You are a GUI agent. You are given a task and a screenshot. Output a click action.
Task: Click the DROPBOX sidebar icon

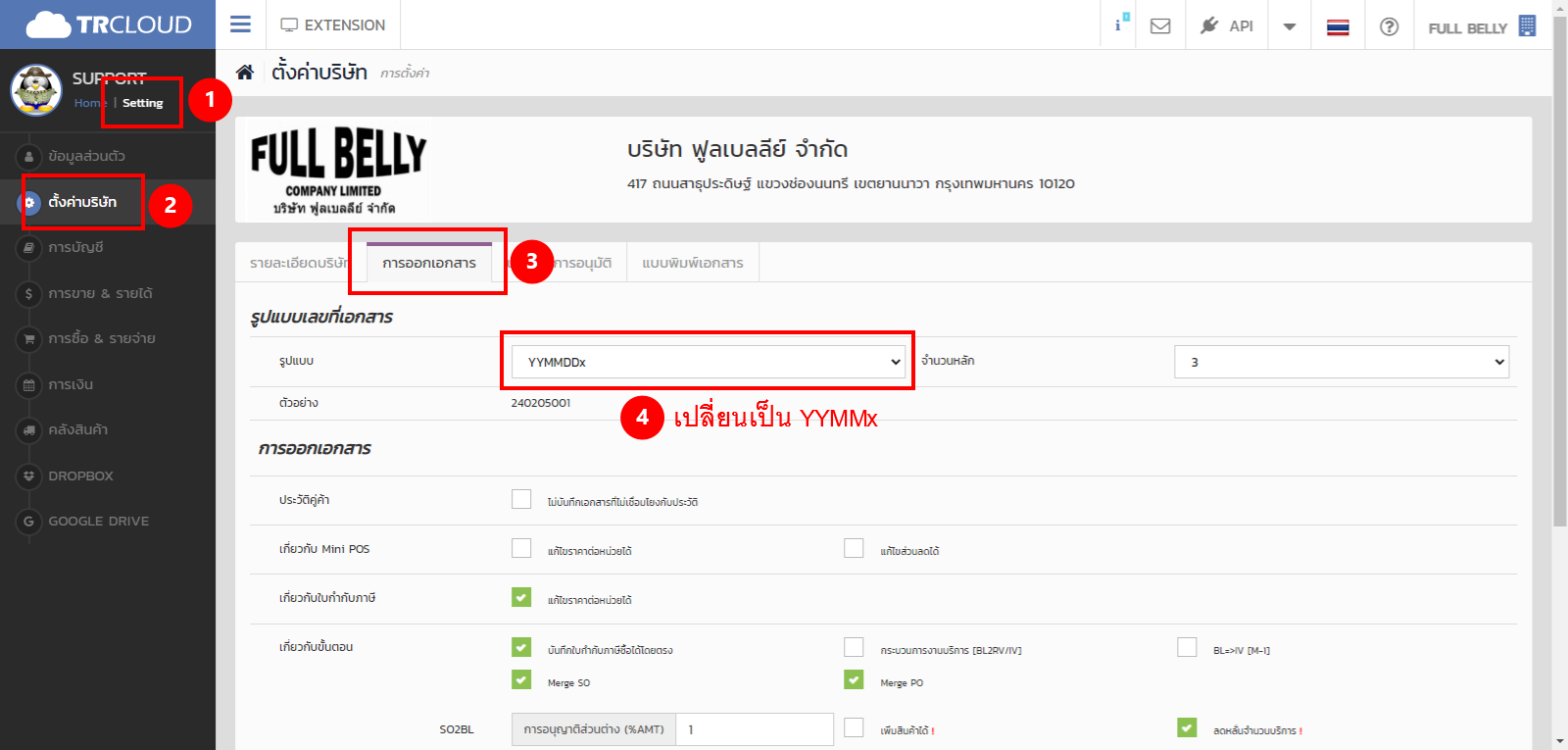pyautogui.click(x=28, y=476)
